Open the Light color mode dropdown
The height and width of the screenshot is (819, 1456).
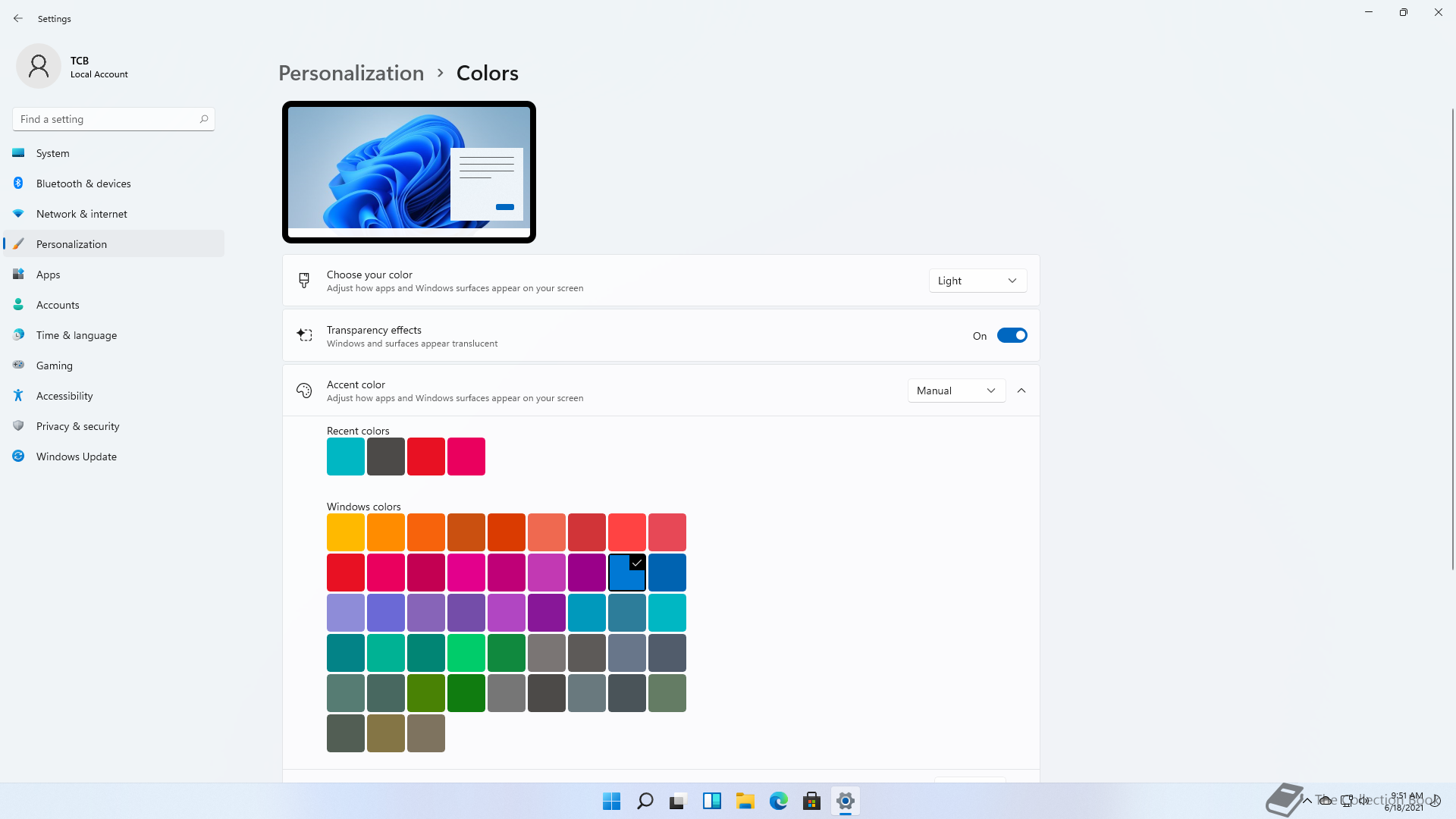point(977,281)
